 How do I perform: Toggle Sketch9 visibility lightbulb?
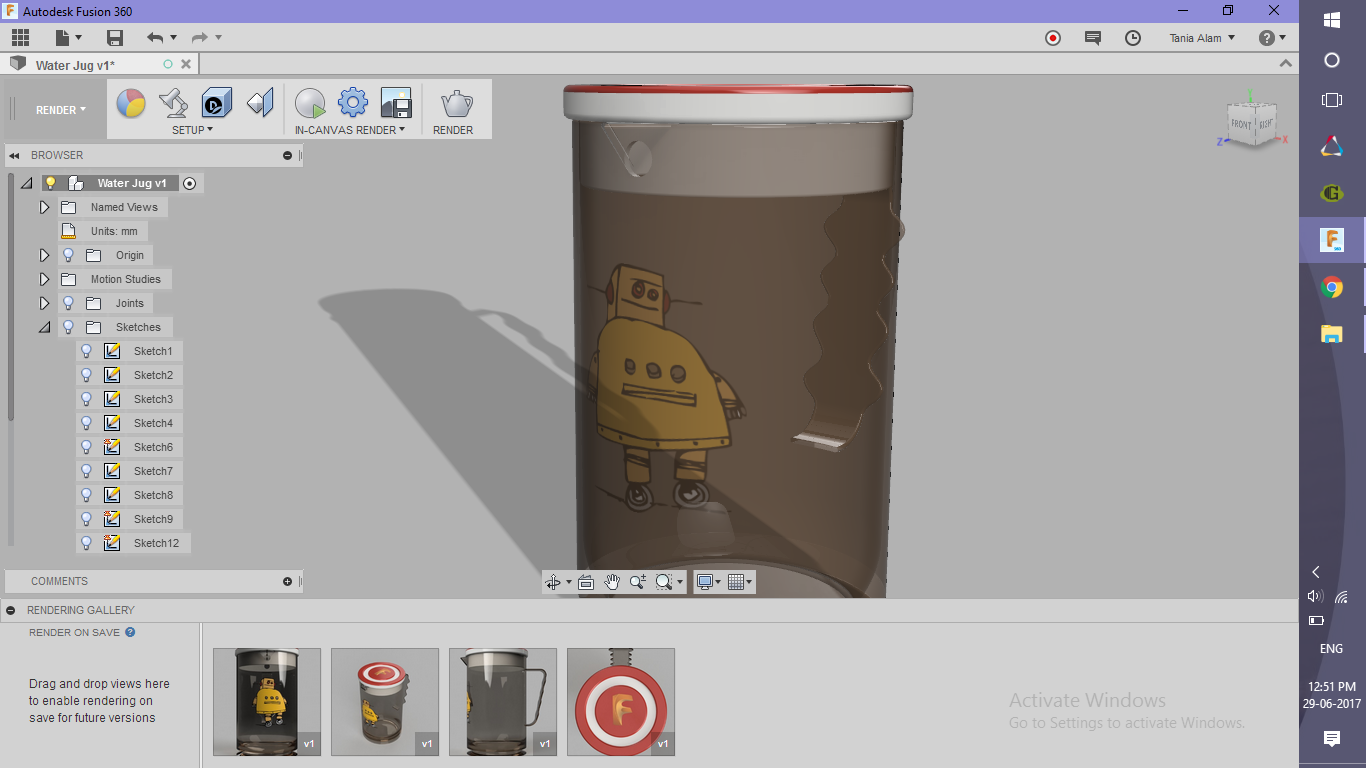click(86, 519)
